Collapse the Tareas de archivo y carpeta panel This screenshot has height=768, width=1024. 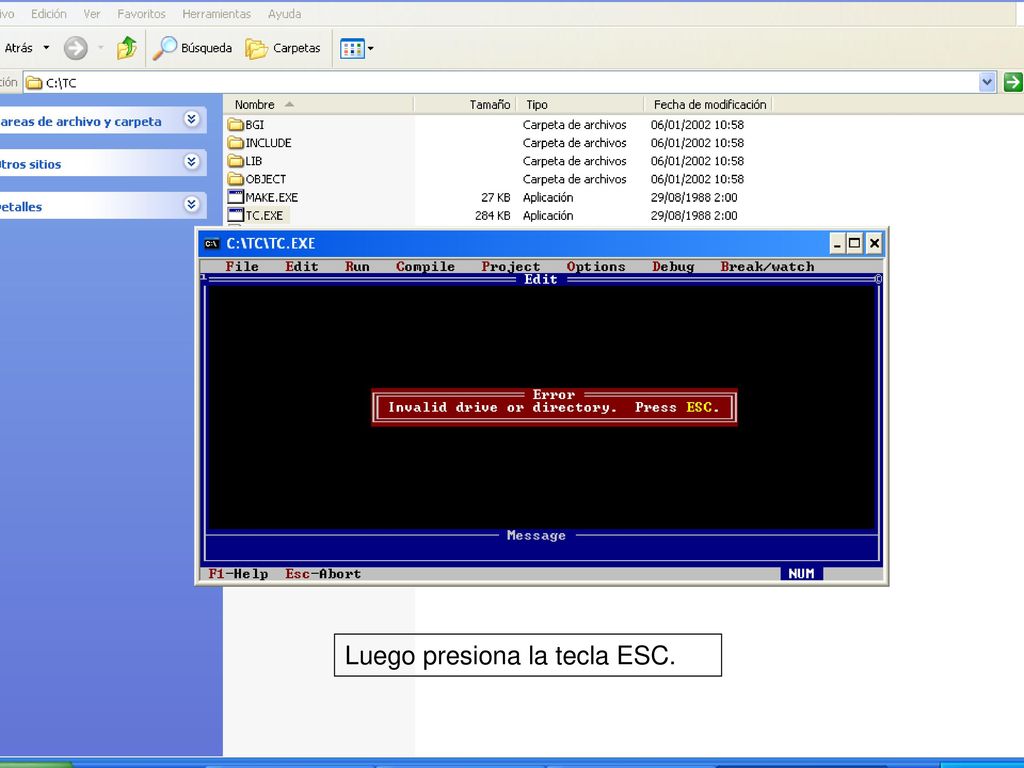pyautogui.click(x=191, y=120)
